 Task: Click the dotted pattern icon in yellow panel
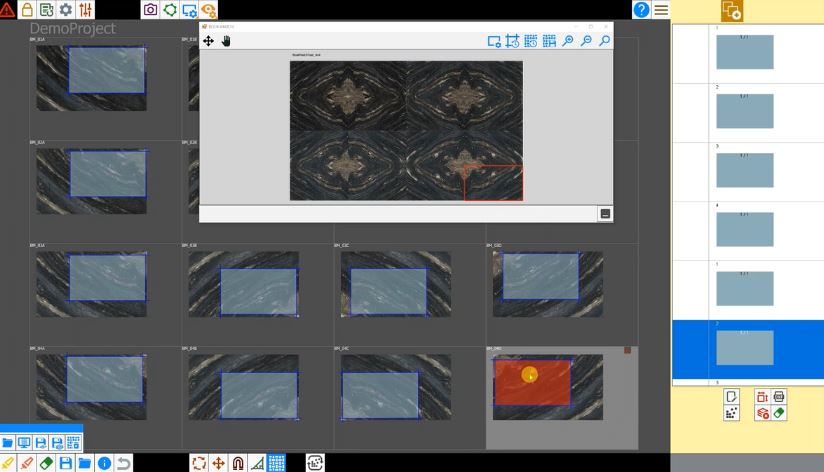point(731,413)
